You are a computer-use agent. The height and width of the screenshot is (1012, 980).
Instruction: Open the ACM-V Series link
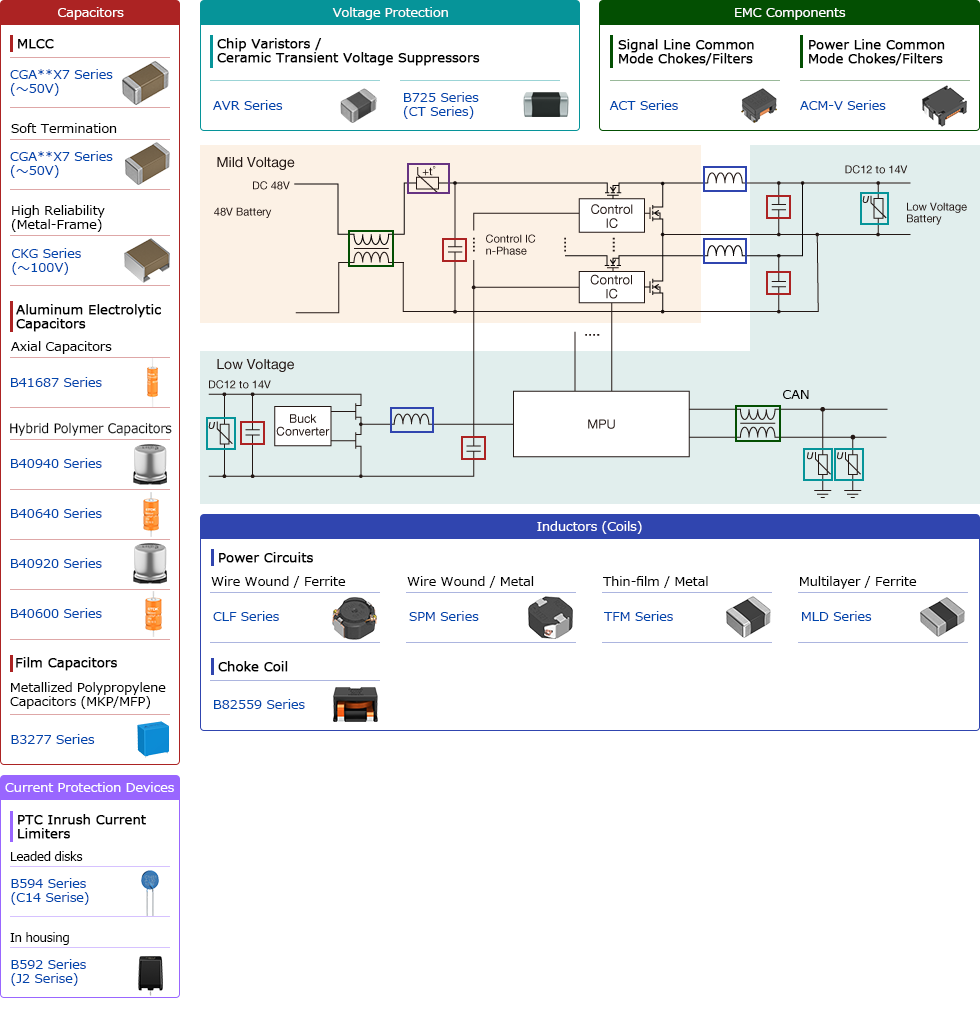point(843,105)
